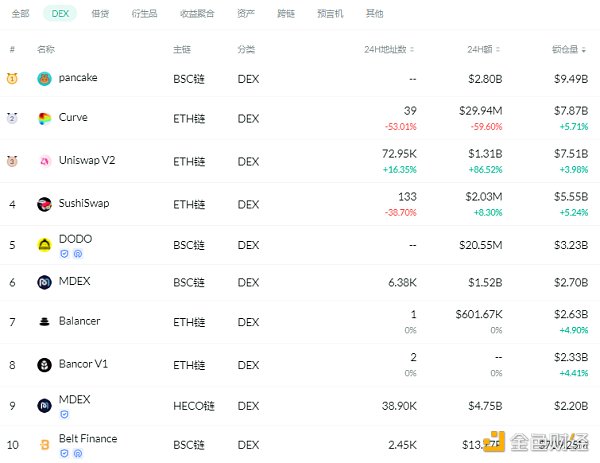Click the 6.38K address count for MDEX
The image size is (600, 463).
[402, 282]
